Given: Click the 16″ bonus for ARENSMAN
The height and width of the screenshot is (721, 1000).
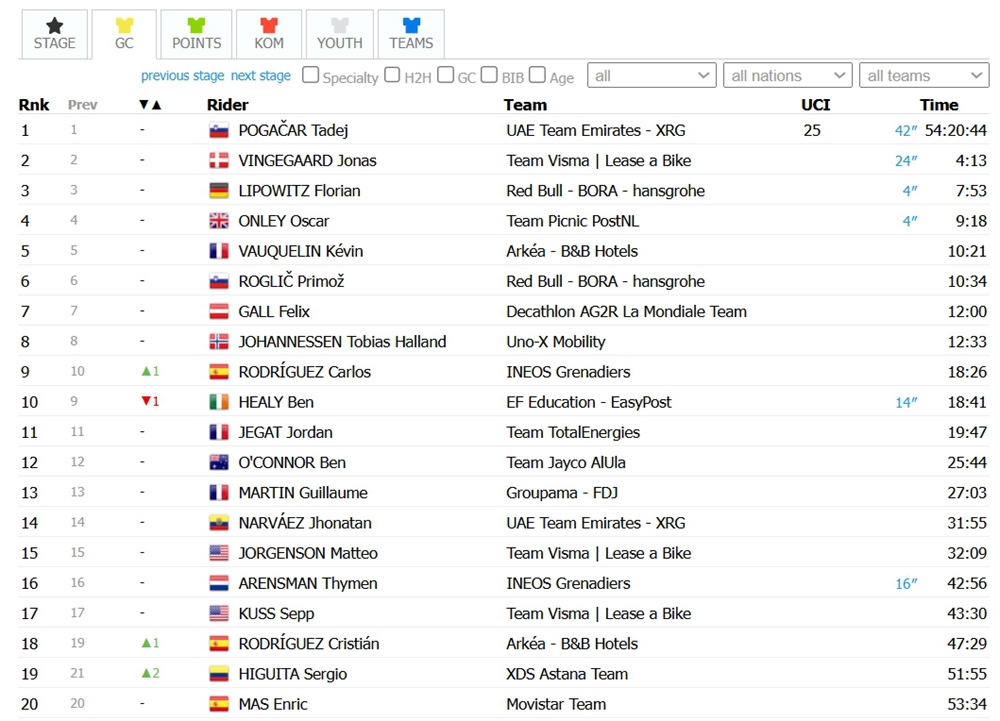Looking at the screenshot, I should coord(906,584).
